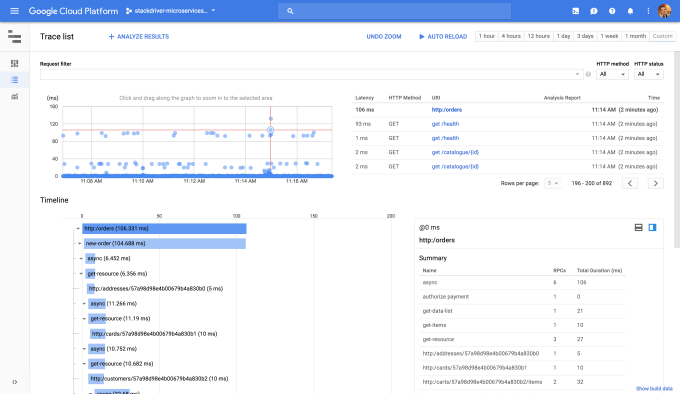Select the 1 hour time range

pos(487,36)
